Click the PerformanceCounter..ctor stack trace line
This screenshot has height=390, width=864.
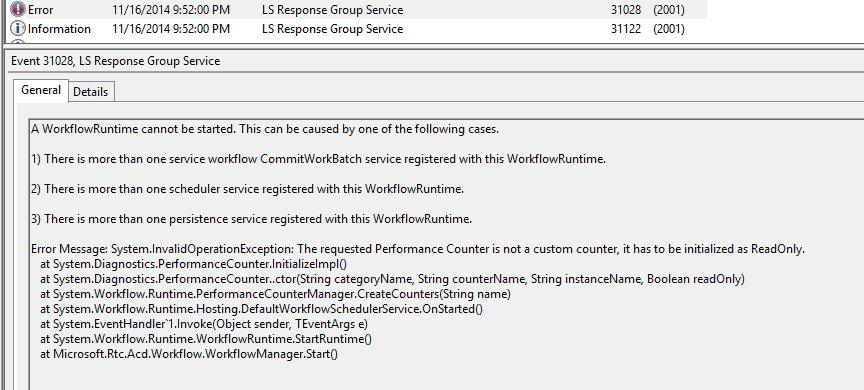click(x=392, y=279)
